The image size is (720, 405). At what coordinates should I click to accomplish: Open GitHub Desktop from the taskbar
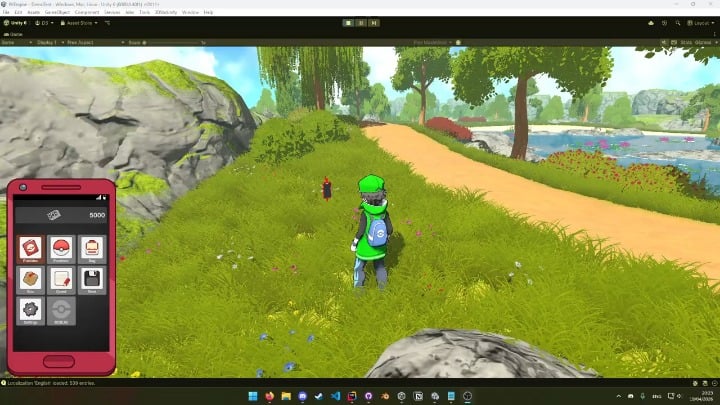pos(368,396)
